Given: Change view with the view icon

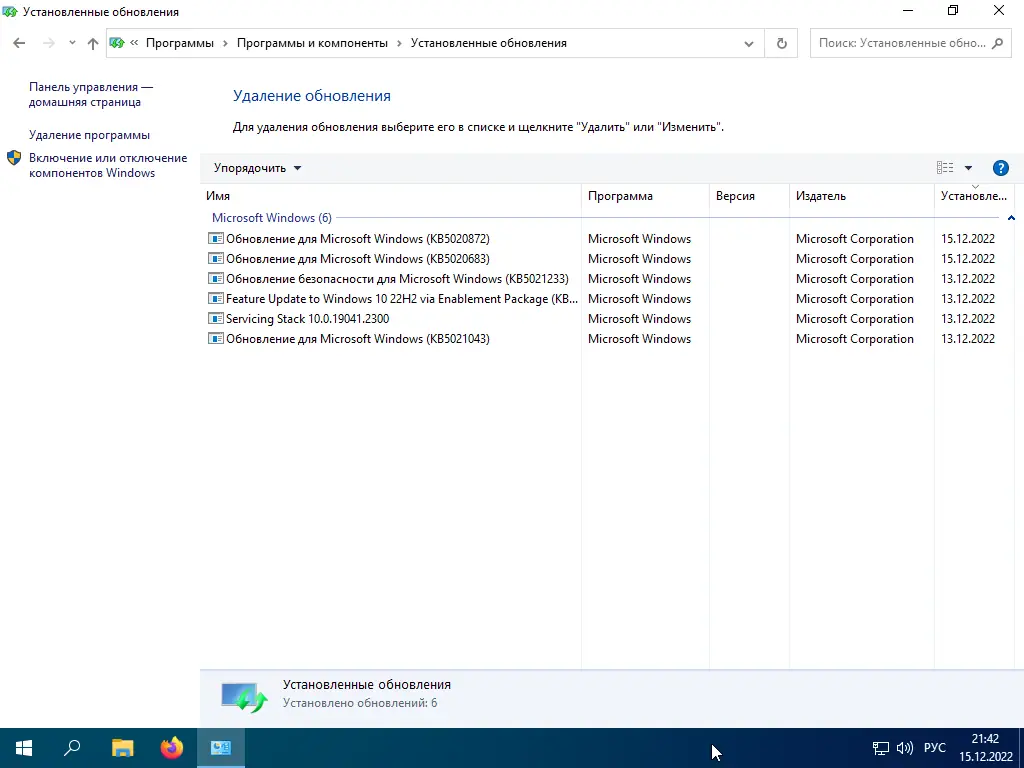Looking at the screenshot, I should (944, 168).
